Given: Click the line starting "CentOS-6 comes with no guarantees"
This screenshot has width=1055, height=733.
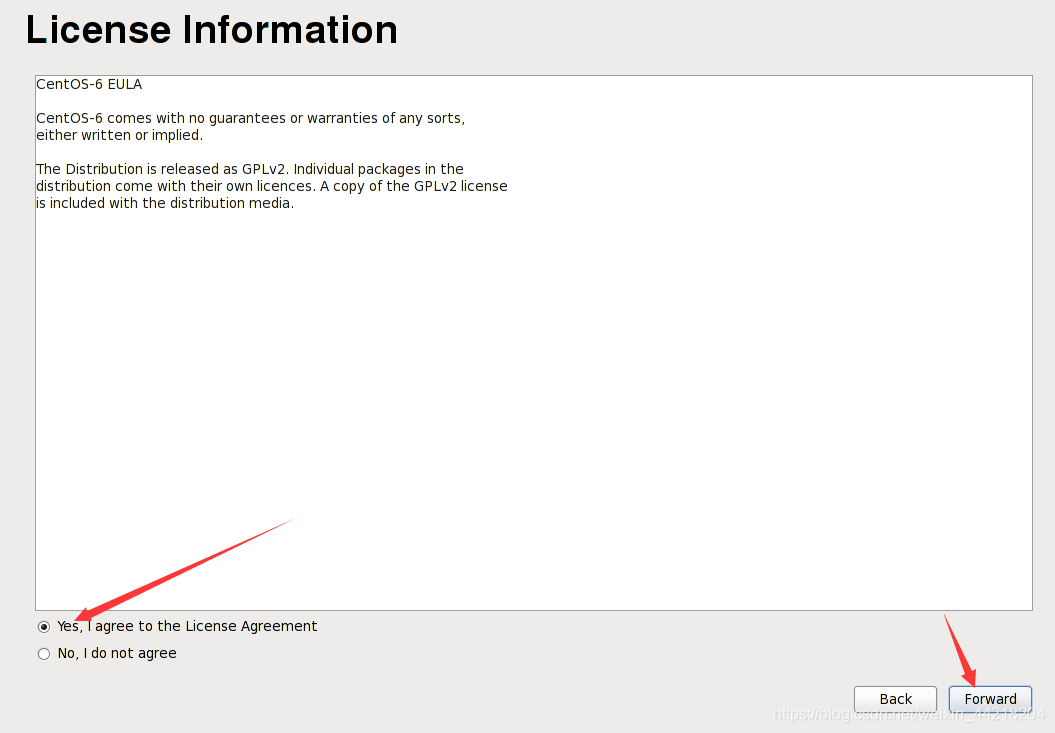Looking at the screenshot, I should (x=250, y=118).
